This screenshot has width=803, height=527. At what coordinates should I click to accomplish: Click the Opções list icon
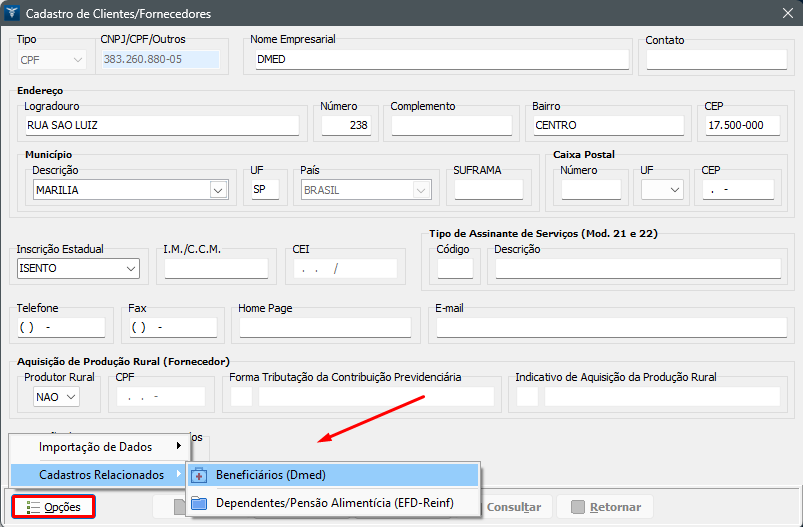pyautogui.click(x=33, y=508)
